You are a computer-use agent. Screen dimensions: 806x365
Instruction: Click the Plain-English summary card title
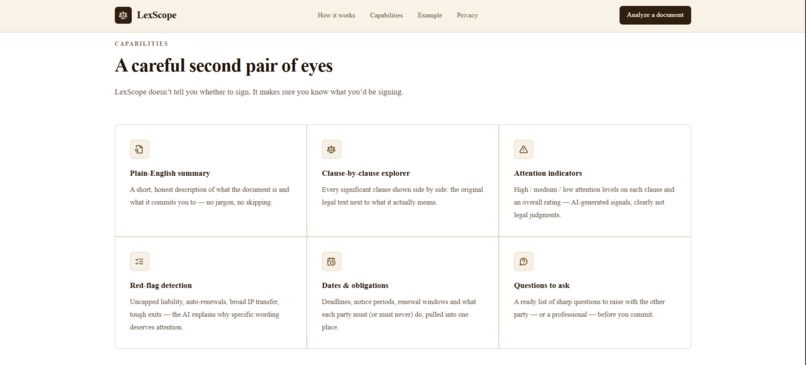[170, 173]
